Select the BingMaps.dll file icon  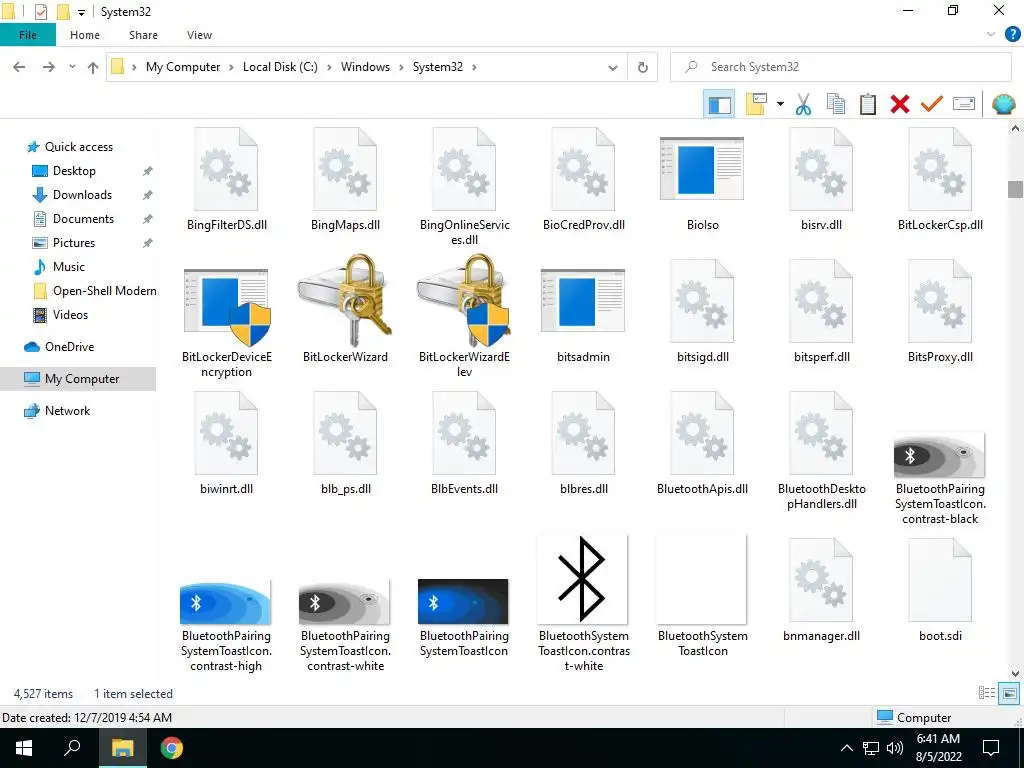click(345, 169)
